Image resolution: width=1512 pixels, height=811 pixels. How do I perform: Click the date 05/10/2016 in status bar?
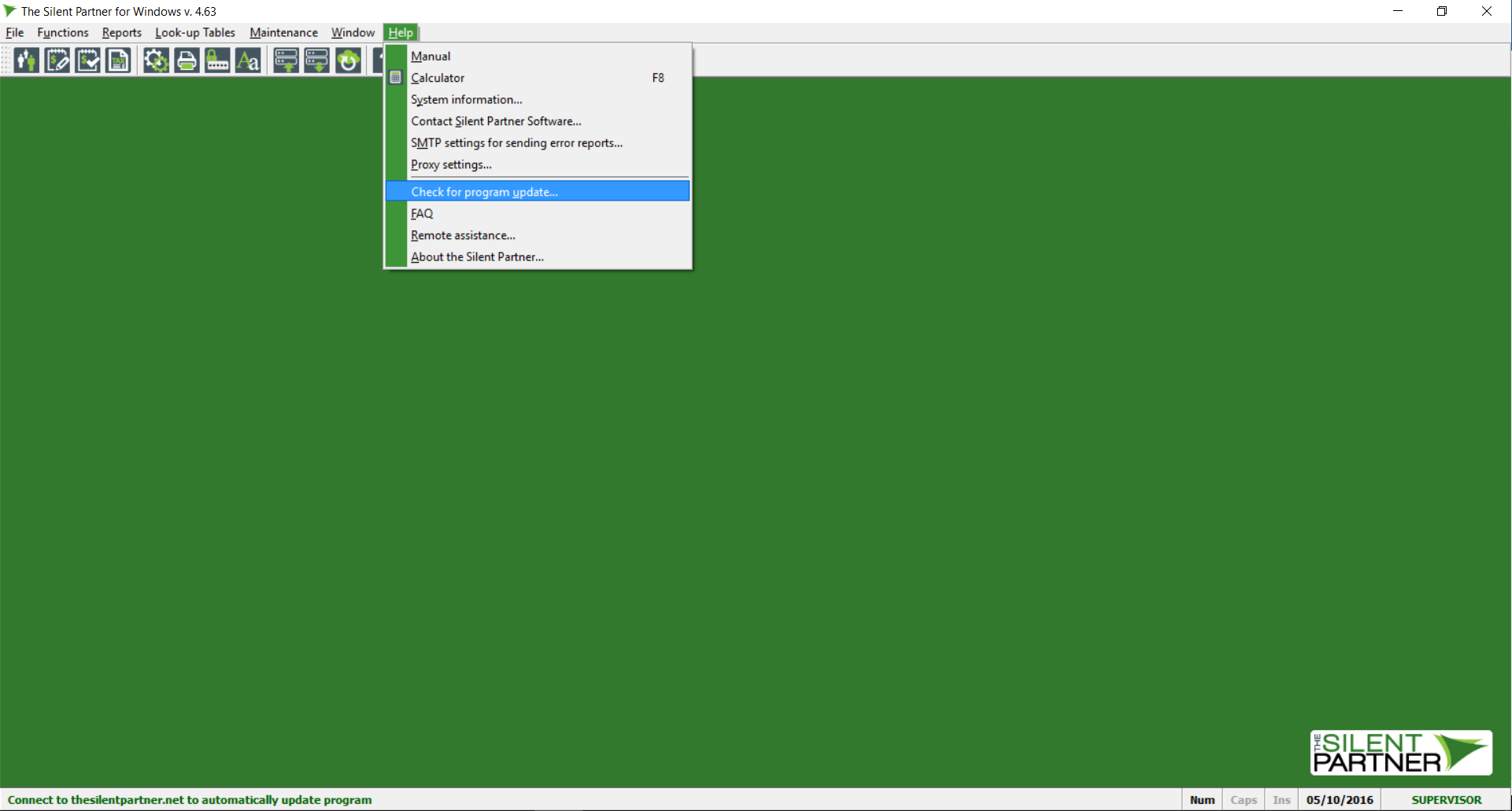(1340, 800)
